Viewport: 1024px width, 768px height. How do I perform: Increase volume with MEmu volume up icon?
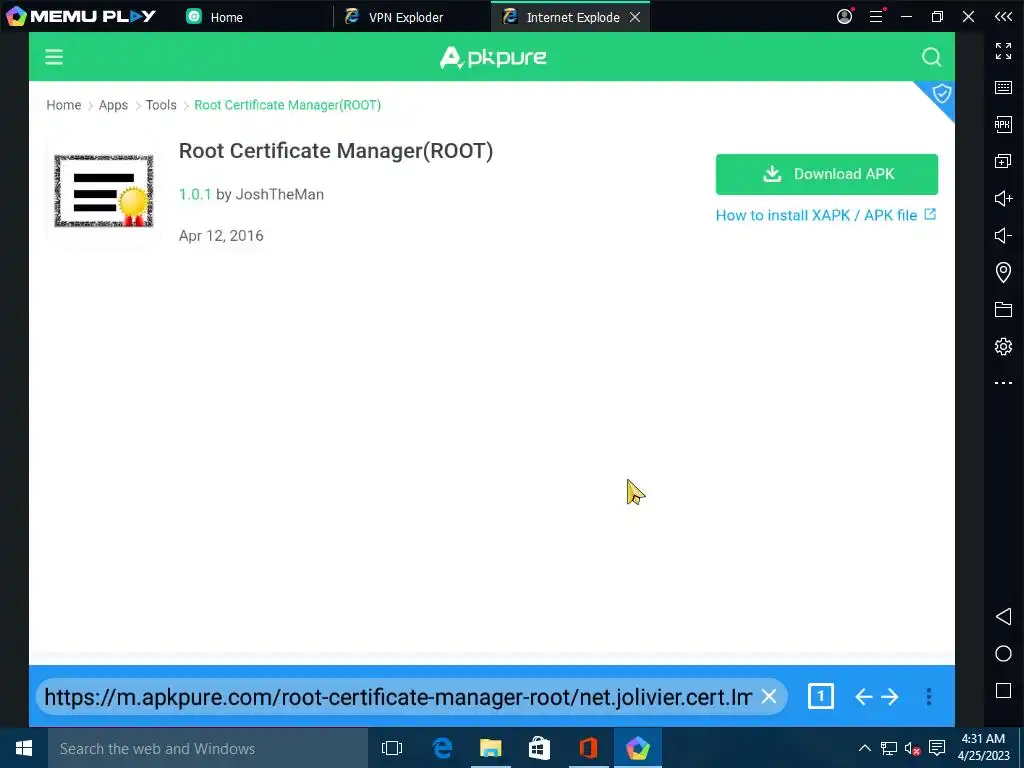point(1003,198)
